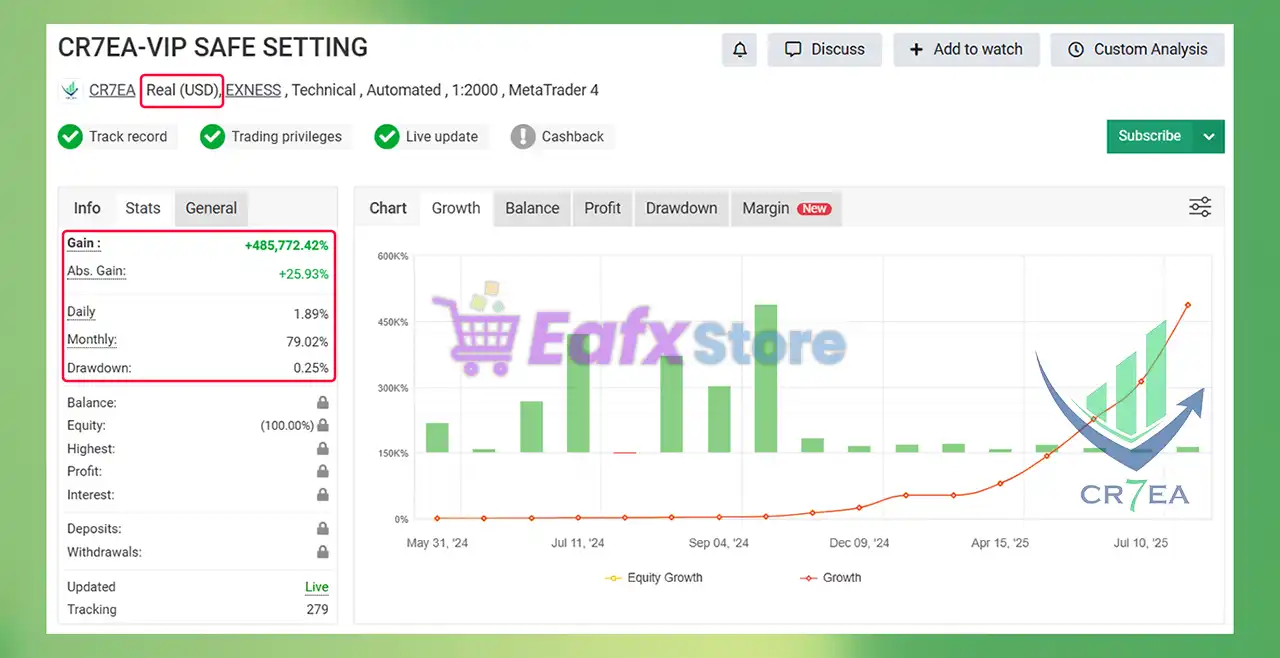Click the Deposits lock icon
Screen dimensions: 1280x658
pyautogui.click(x=323, y=528)
